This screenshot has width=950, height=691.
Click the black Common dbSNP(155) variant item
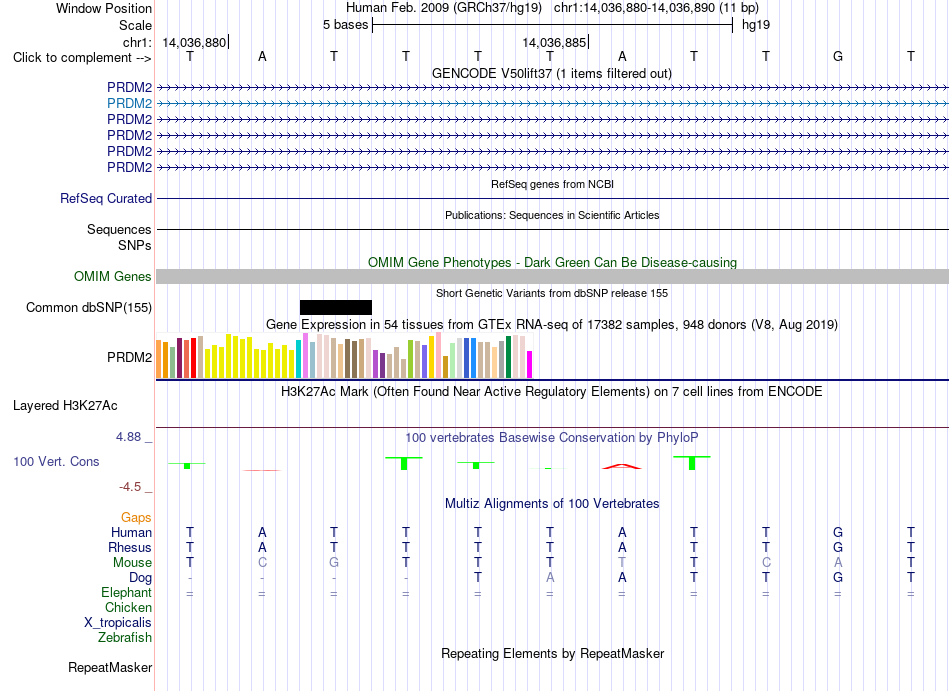[336, 307]
